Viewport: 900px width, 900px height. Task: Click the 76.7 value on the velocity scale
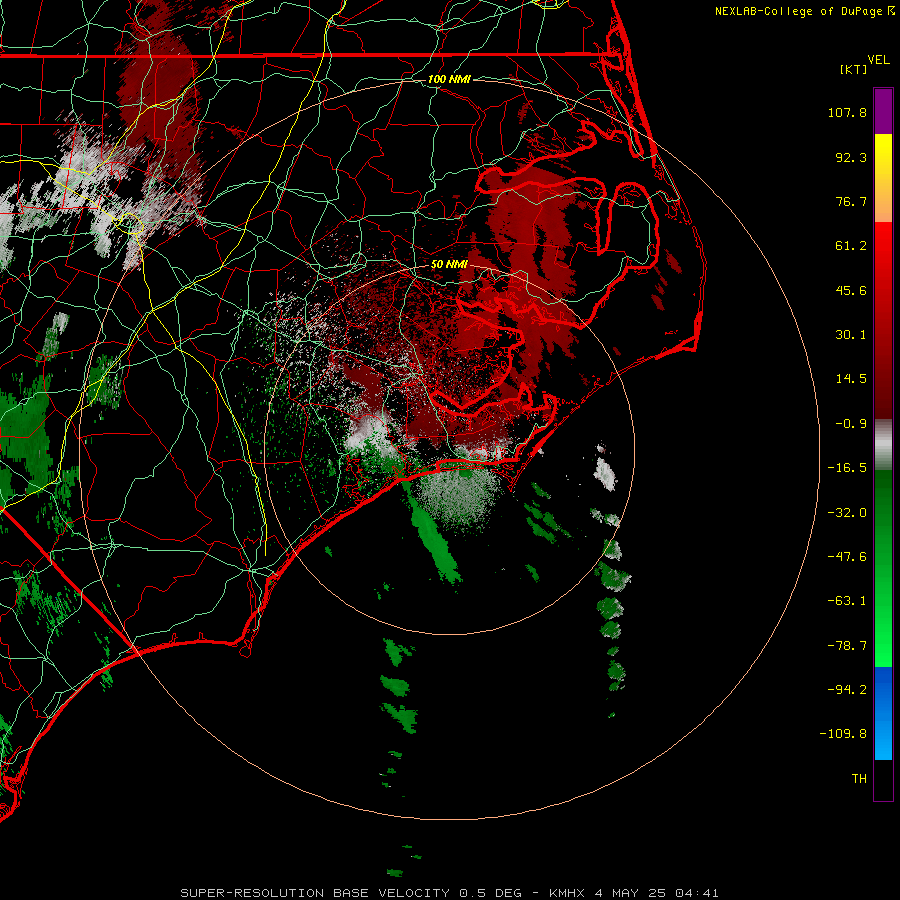coord(851,201)
